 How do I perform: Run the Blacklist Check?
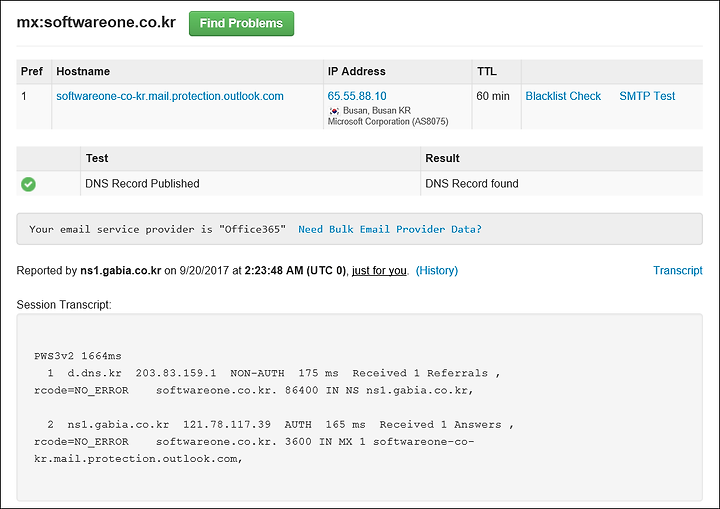click(x=563, y=96)
